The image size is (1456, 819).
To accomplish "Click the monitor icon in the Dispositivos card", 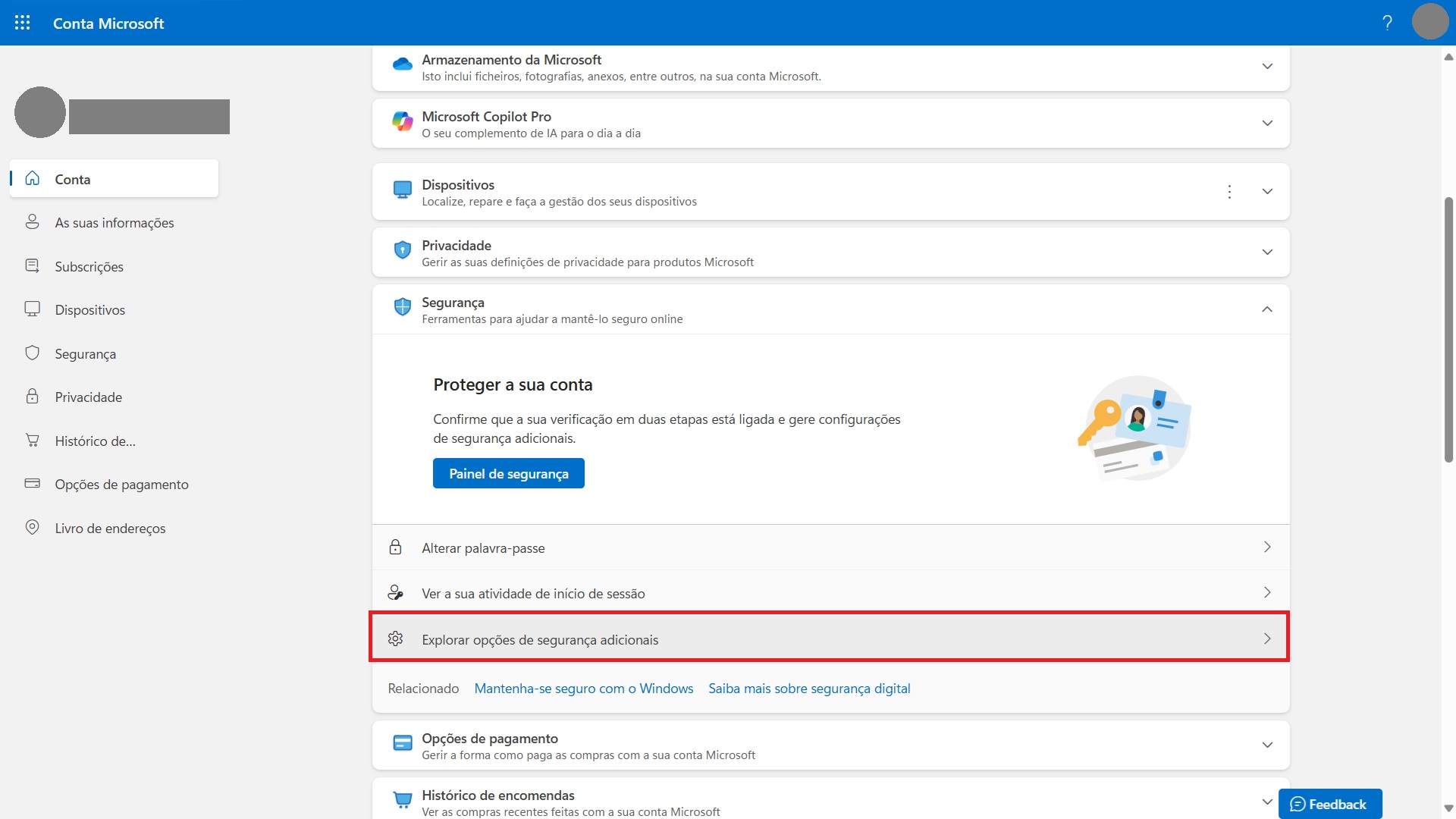I will (403, 190).
